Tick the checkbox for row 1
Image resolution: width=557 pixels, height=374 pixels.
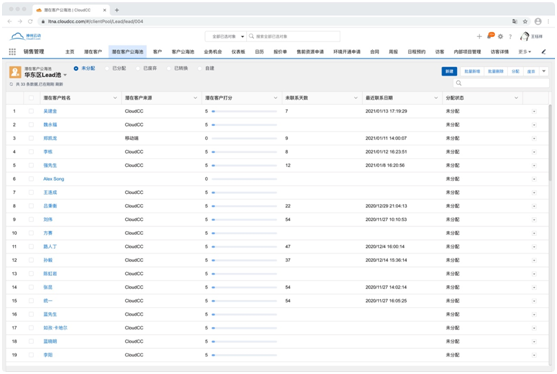click(x=31, y=111)
